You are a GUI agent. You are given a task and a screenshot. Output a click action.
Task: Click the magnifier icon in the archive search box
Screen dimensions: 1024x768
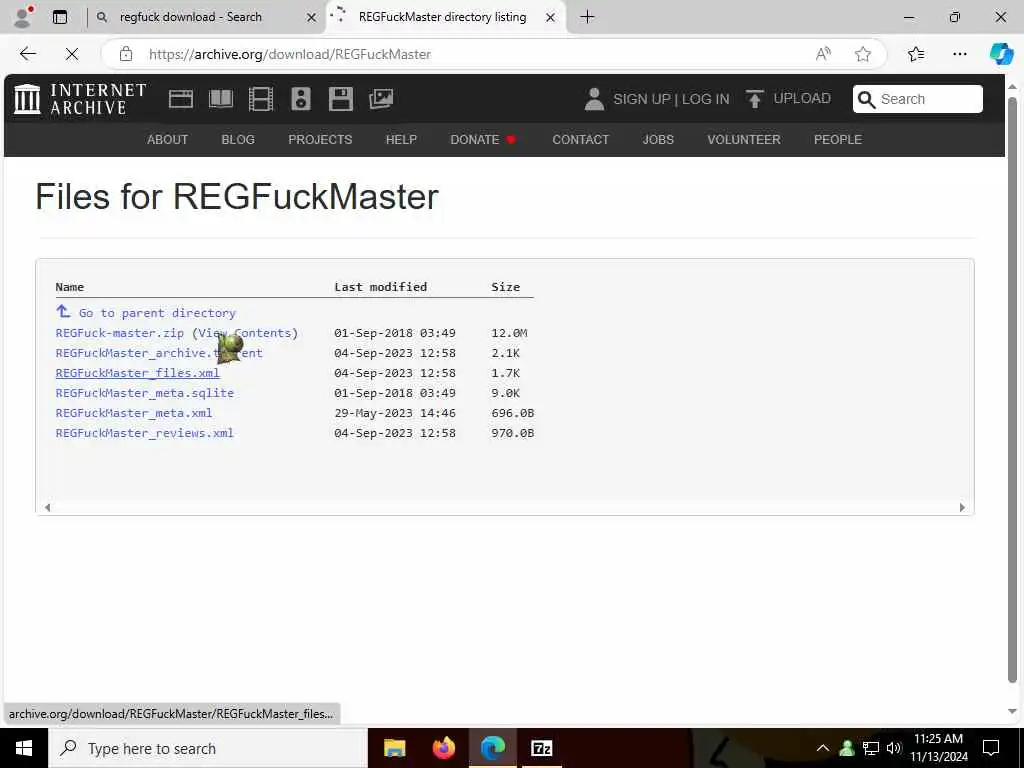point(866,99)
